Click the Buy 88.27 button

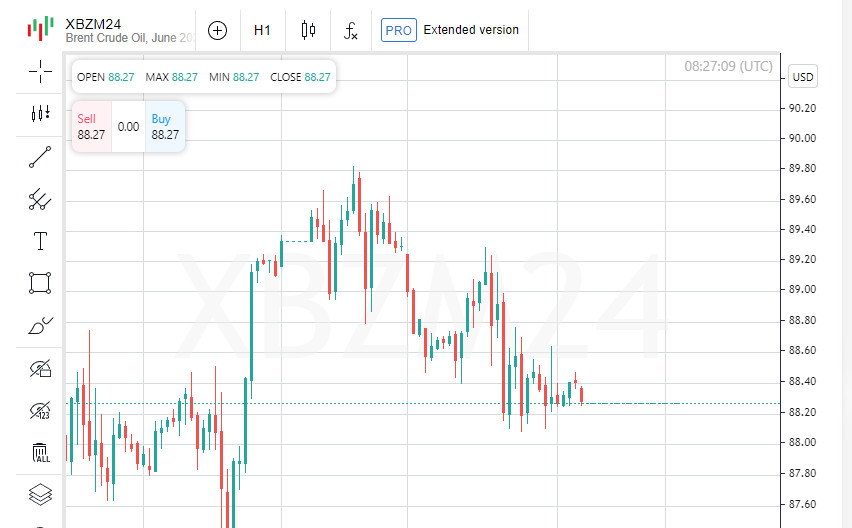click(x=165, y=127)
